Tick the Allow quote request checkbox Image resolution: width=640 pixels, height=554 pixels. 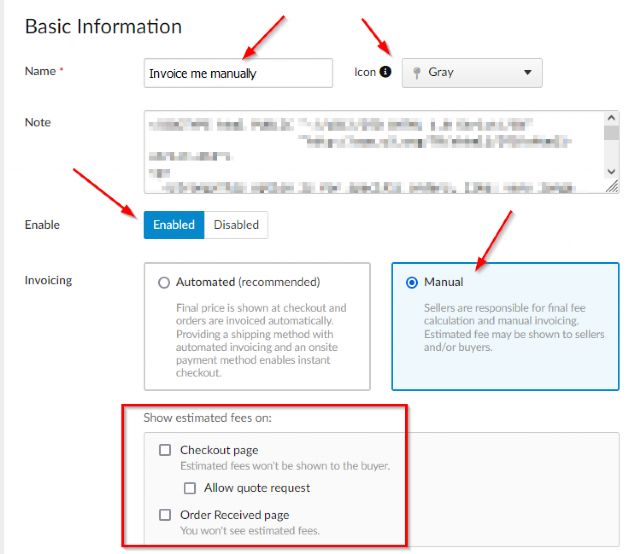point(189,488)
